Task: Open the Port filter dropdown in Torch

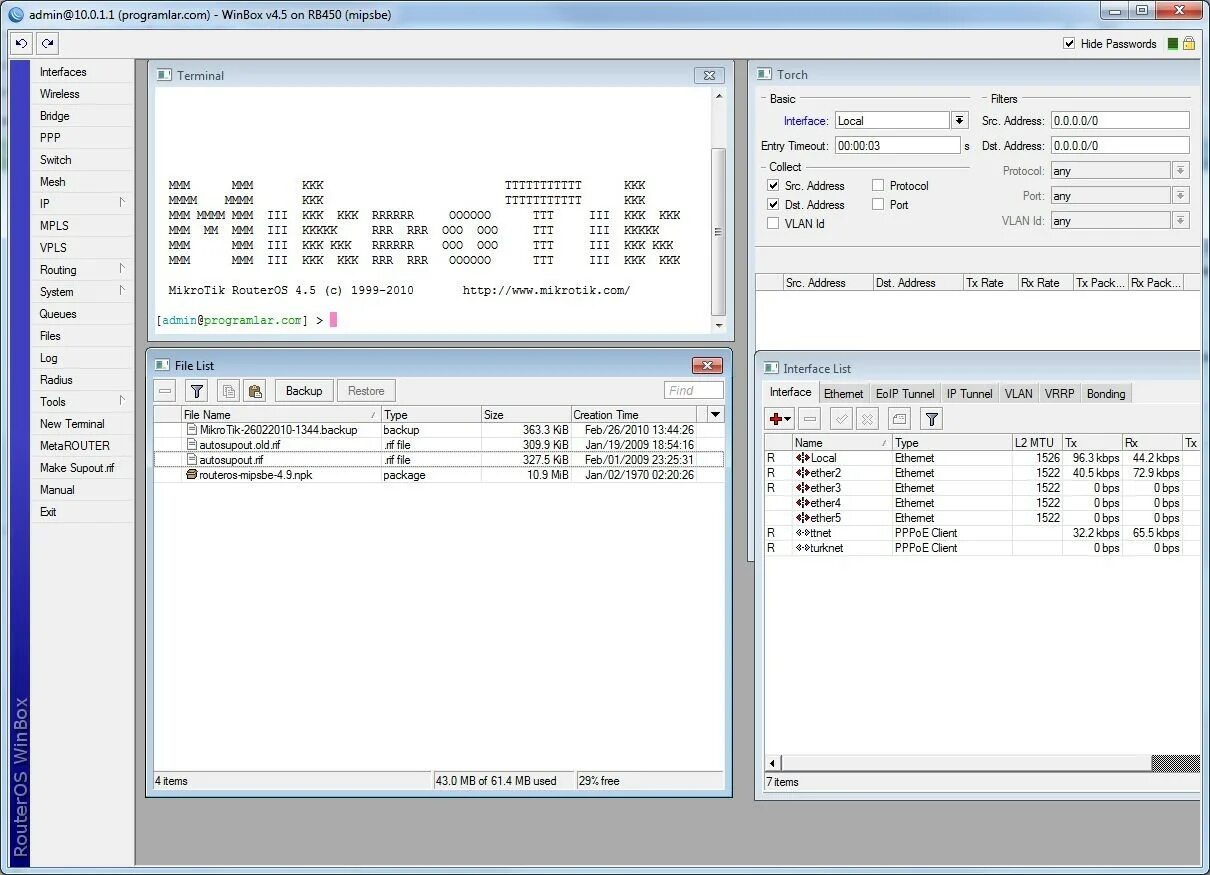Action: point(1181,195)
